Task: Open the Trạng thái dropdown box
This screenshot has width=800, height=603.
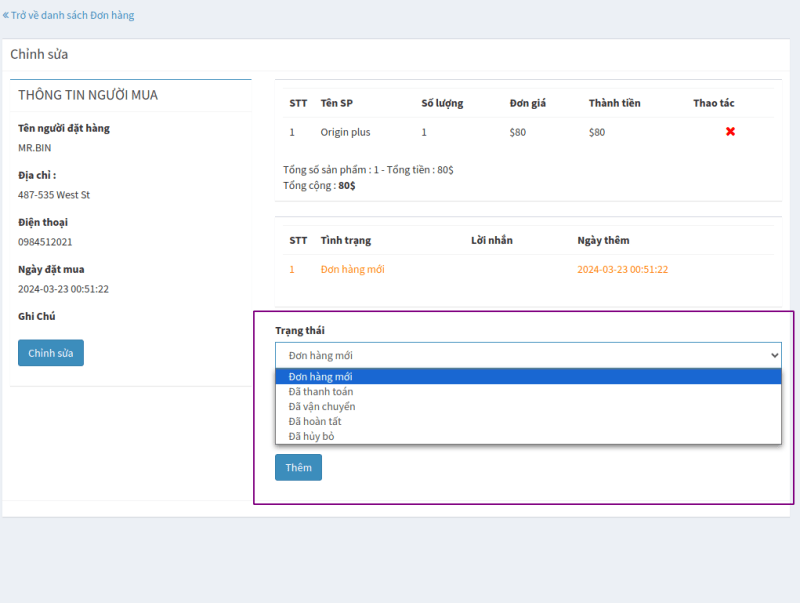Action: click(x=528, y=355)
